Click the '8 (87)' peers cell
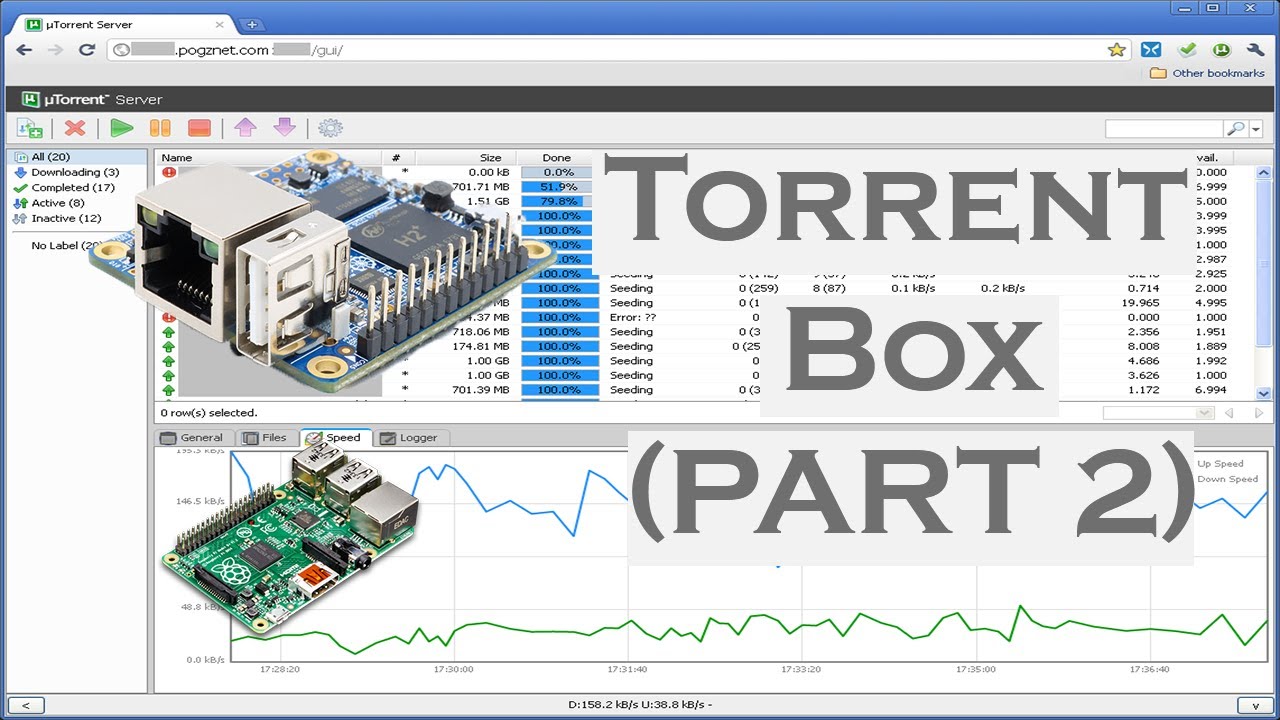The width and height of the screenshot is (1280, 720). coord(830,288)
